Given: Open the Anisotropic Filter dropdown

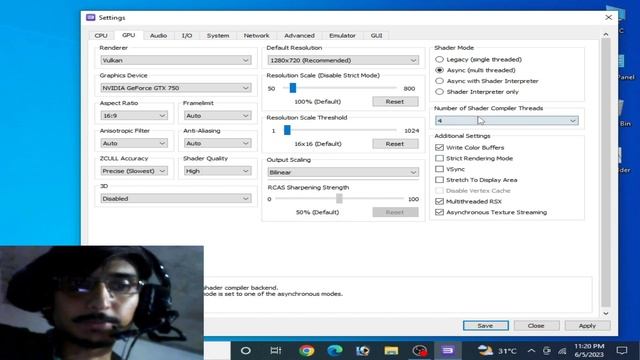Looking at the screenshot, I should pyautogui.click(x=134, y=143).
